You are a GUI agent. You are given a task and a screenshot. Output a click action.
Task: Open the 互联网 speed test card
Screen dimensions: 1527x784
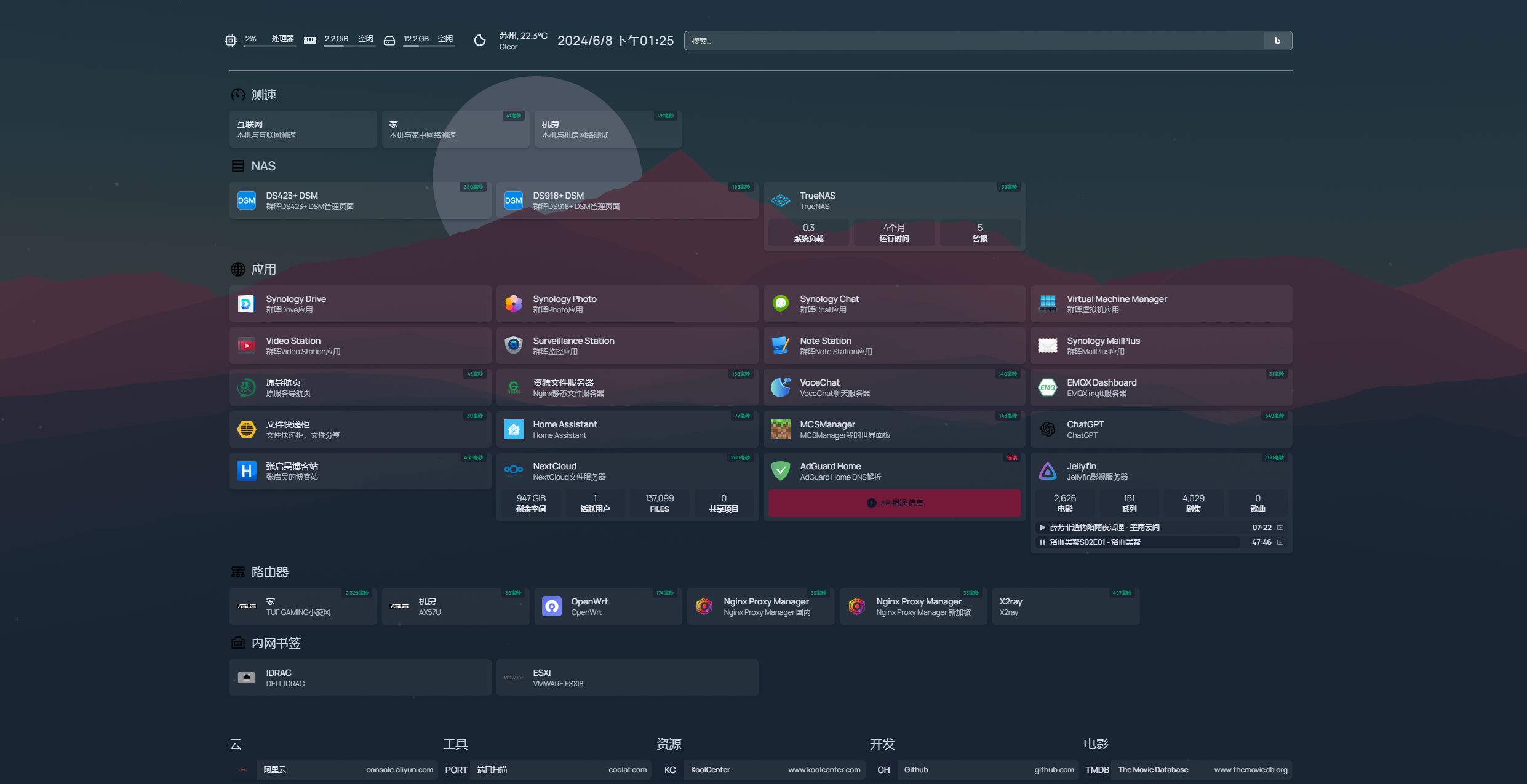[303, 129]
